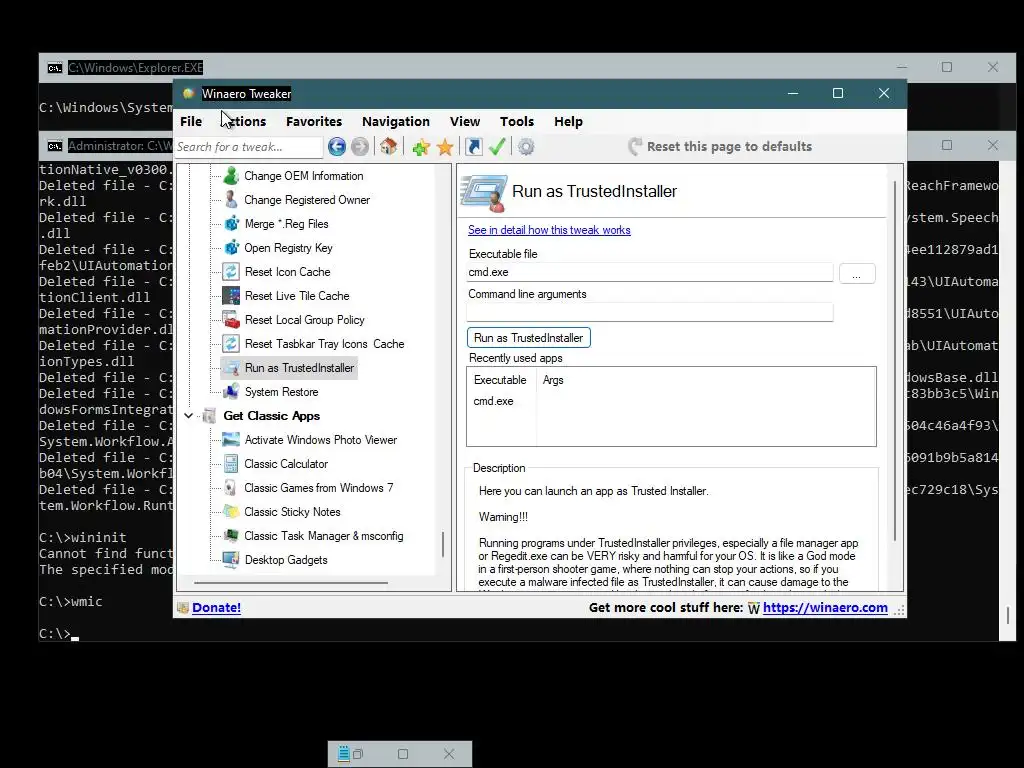Open the Favorites menu
This screenshot has height=768, width=1024.
tap(314, 121)
